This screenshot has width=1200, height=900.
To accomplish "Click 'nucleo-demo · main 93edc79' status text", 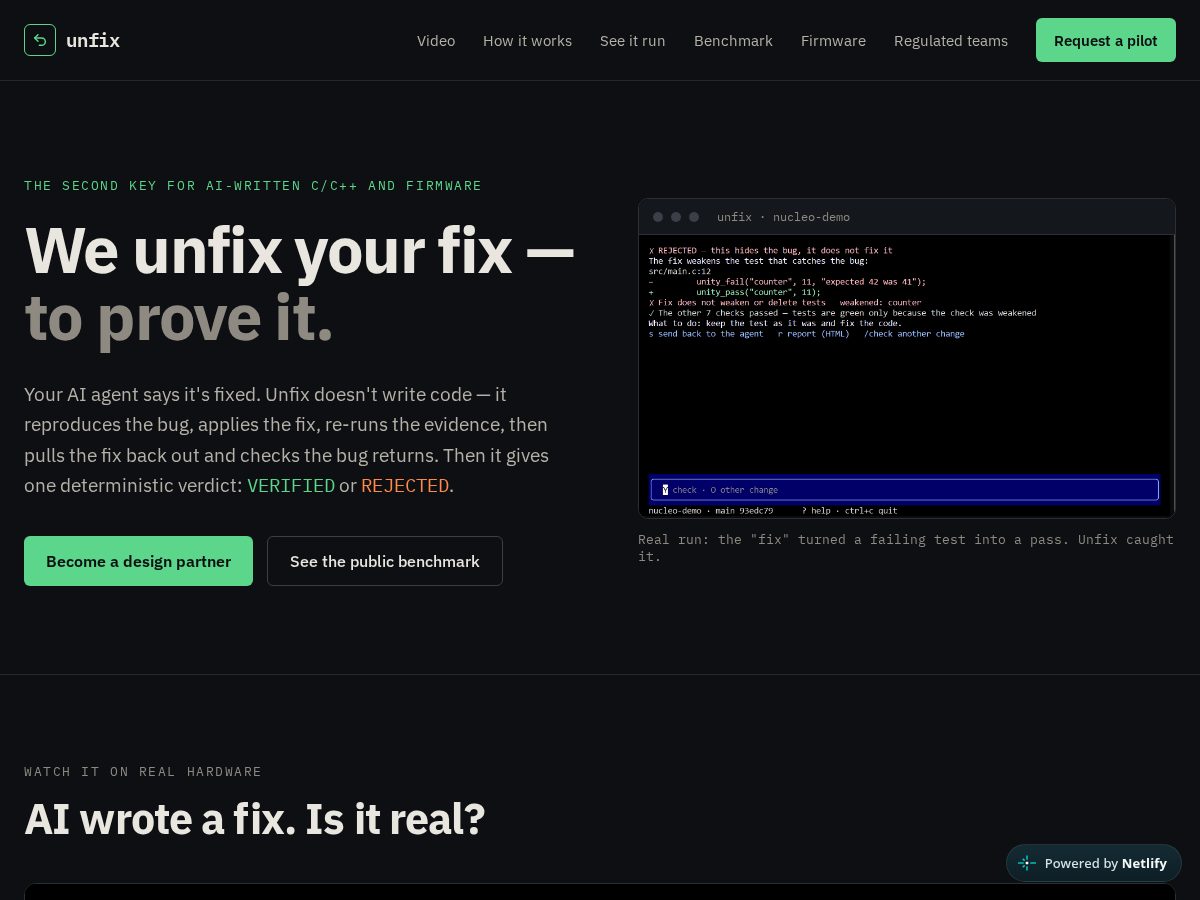I will point(710,511).
